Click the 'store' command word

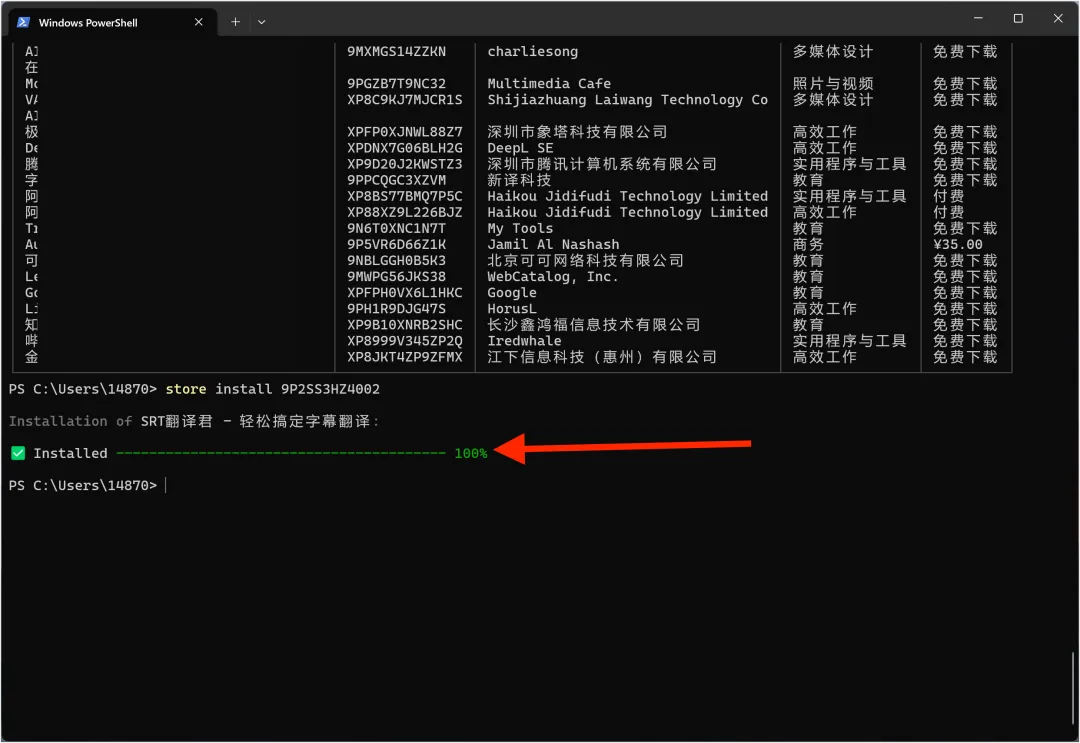point(186,389)
